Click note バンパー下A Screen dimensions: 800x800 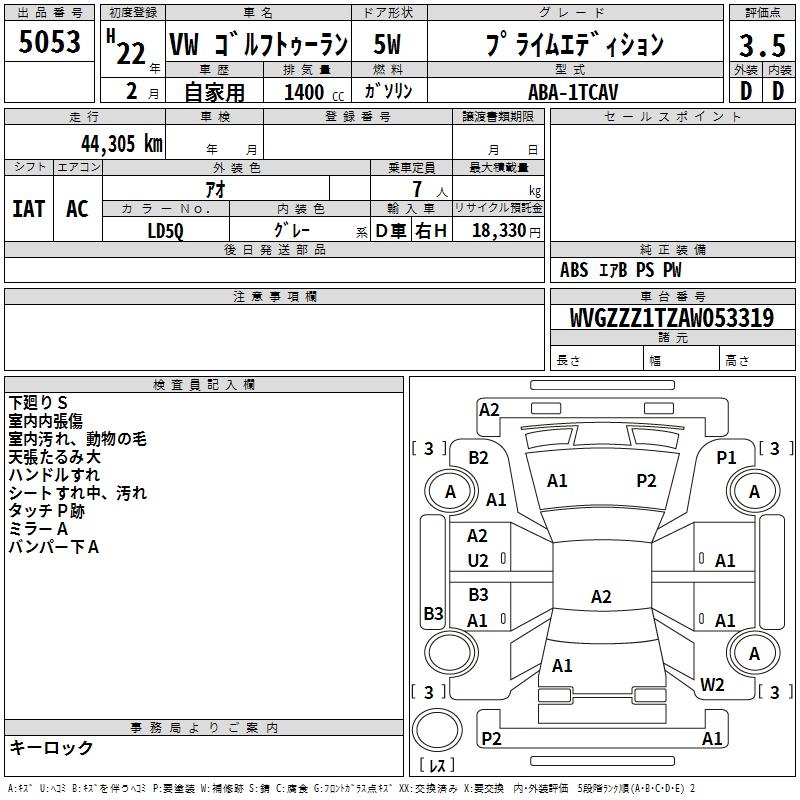[x=54, y=547]
